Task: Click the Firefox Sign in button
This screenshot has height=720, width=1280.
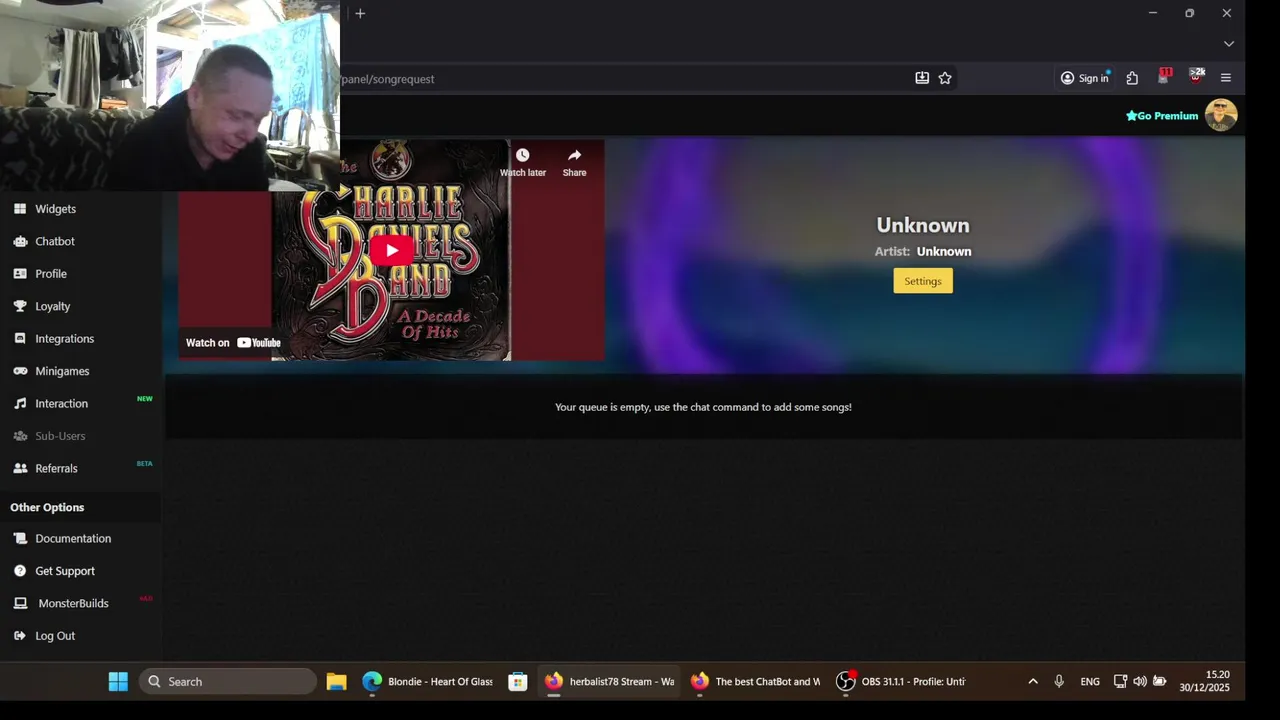Action: click(1085, 78)
